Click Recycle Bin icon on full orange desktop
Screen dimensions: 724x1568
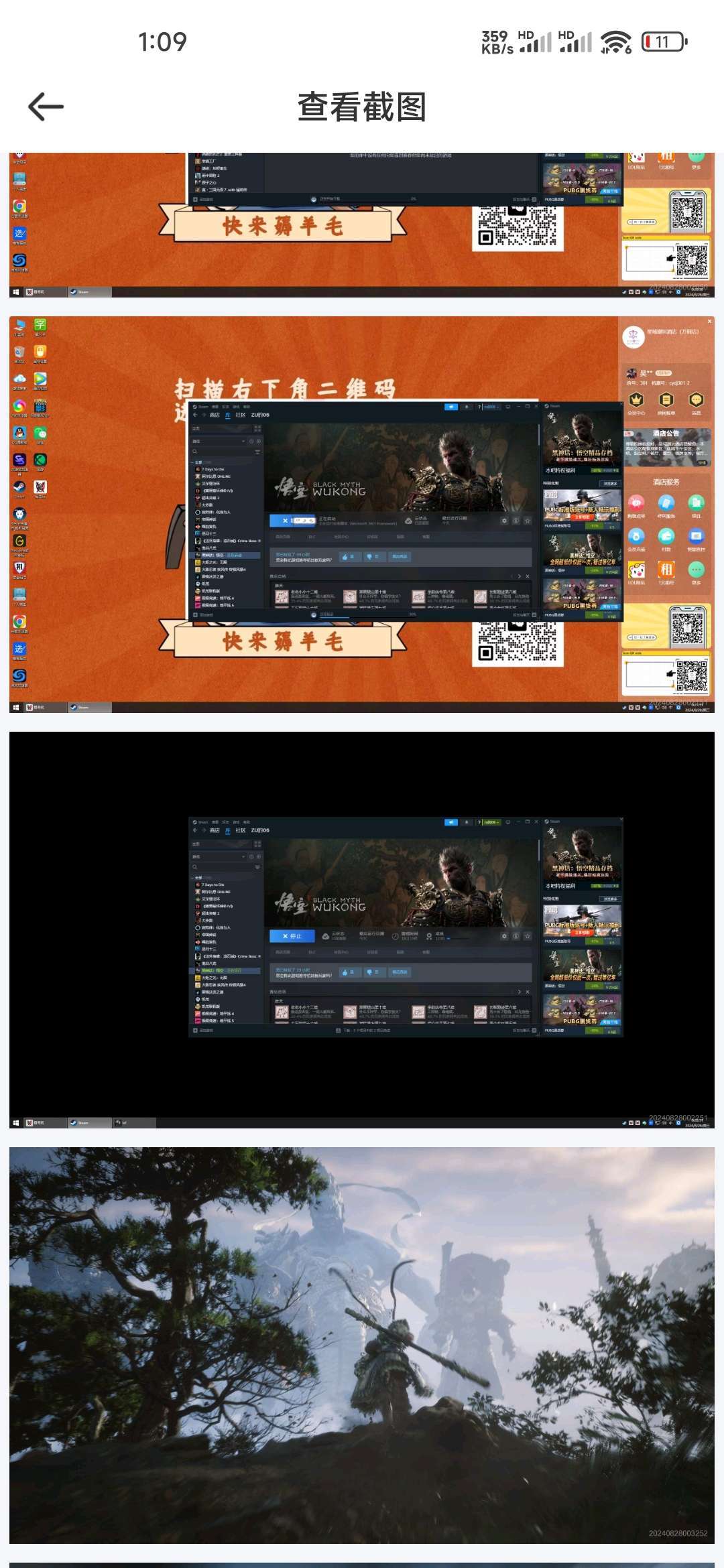(19, 353)
